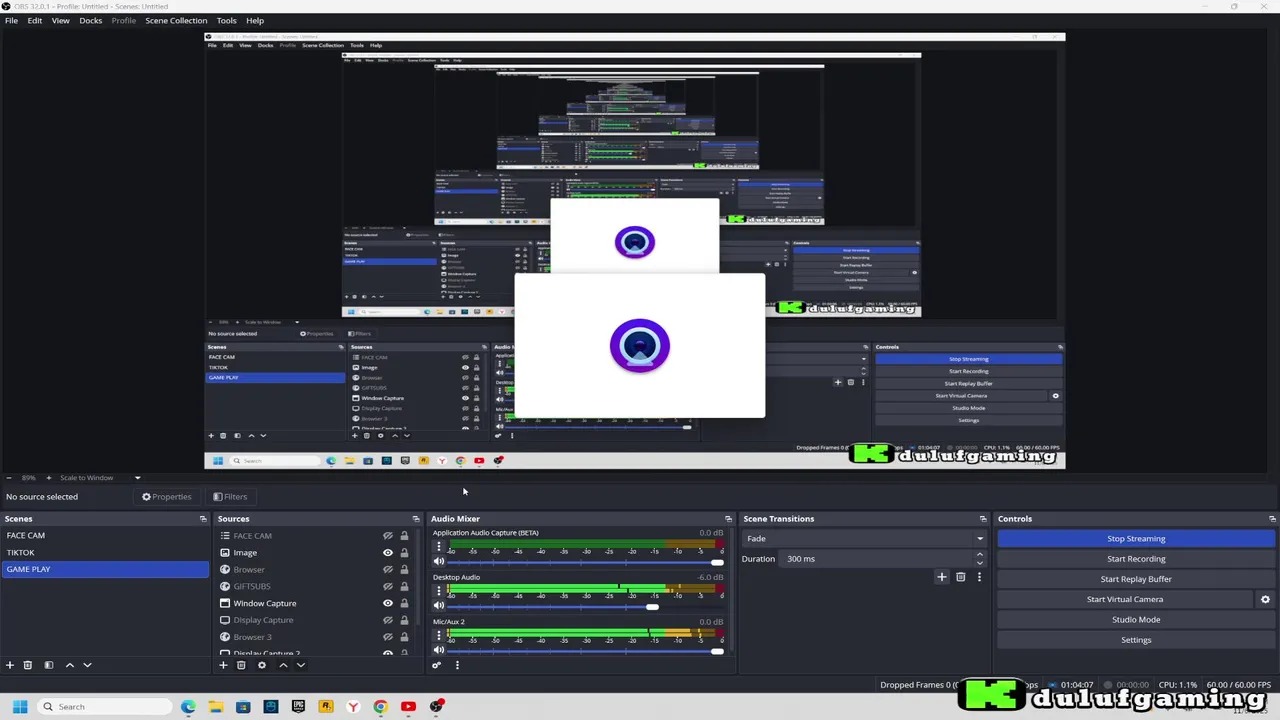The image size is (1280, 720).
Task: Open Audio Mixer toolbar three-dot menu
Action: [x=457, y=665]
